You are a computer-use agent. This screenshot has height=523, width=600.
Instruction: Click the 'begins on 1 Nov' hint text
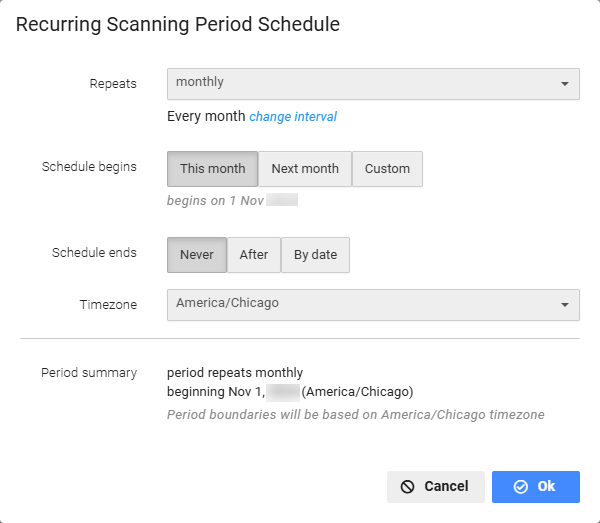[217, 200]
